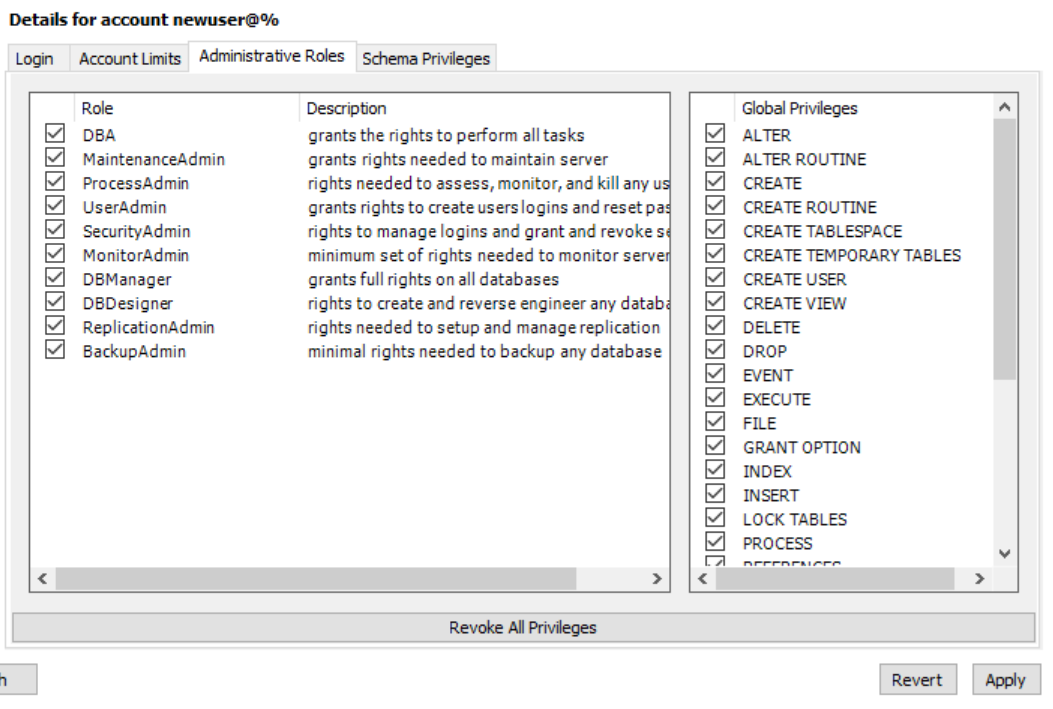Click the Global Privileges column header
The image size is (1053, 709).
click(x=863, y=108)
